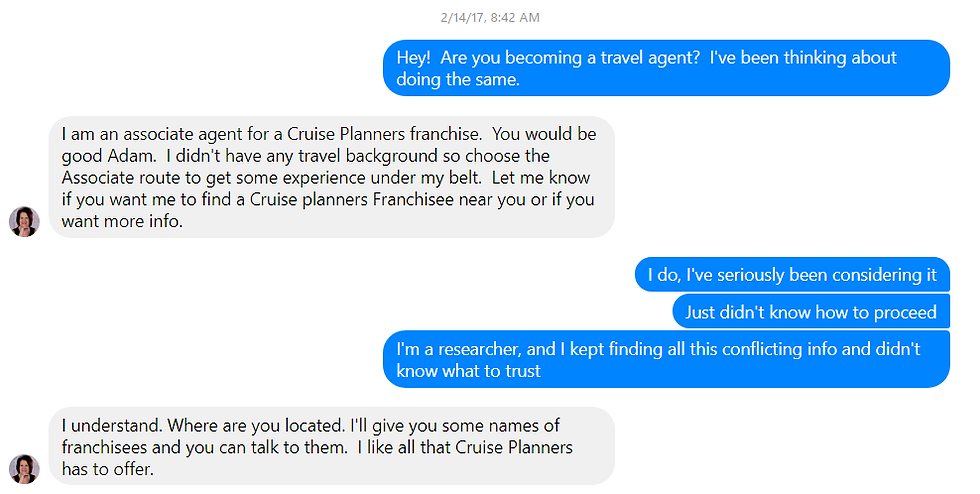This screenshot has width=980, height=494.
Task: Select the 'I understand. Where are you located' message
Action: pos(332,446)
